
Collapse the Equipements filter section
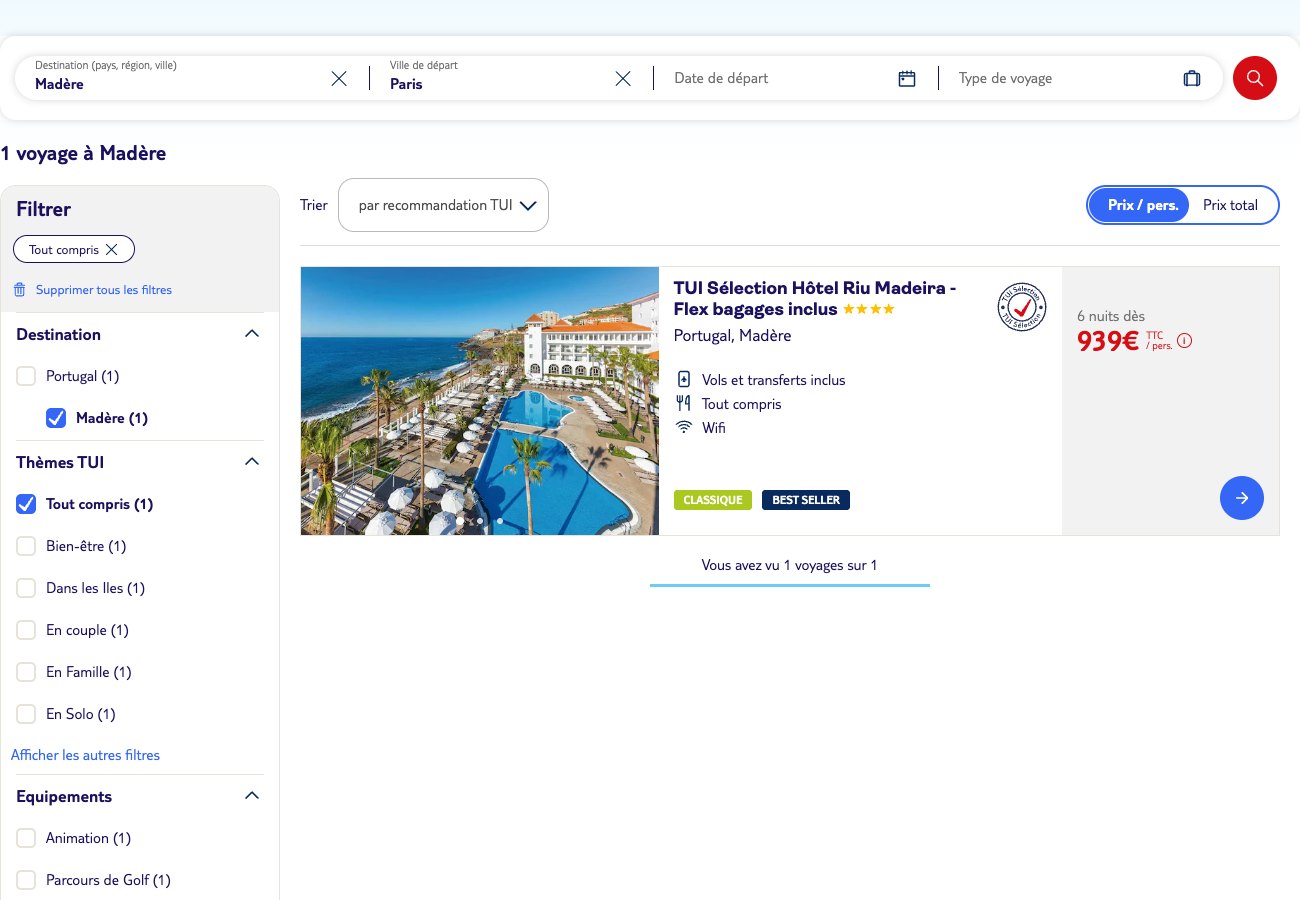[252, 796]
